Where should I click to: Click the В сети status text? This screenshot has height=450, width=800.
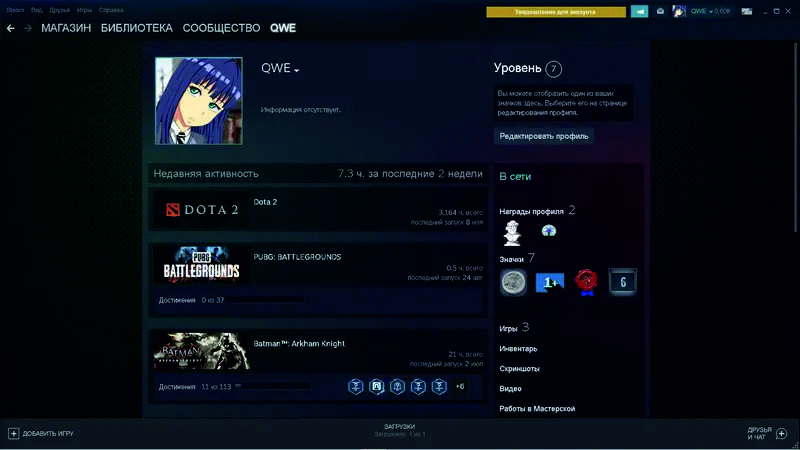point(515,177)
